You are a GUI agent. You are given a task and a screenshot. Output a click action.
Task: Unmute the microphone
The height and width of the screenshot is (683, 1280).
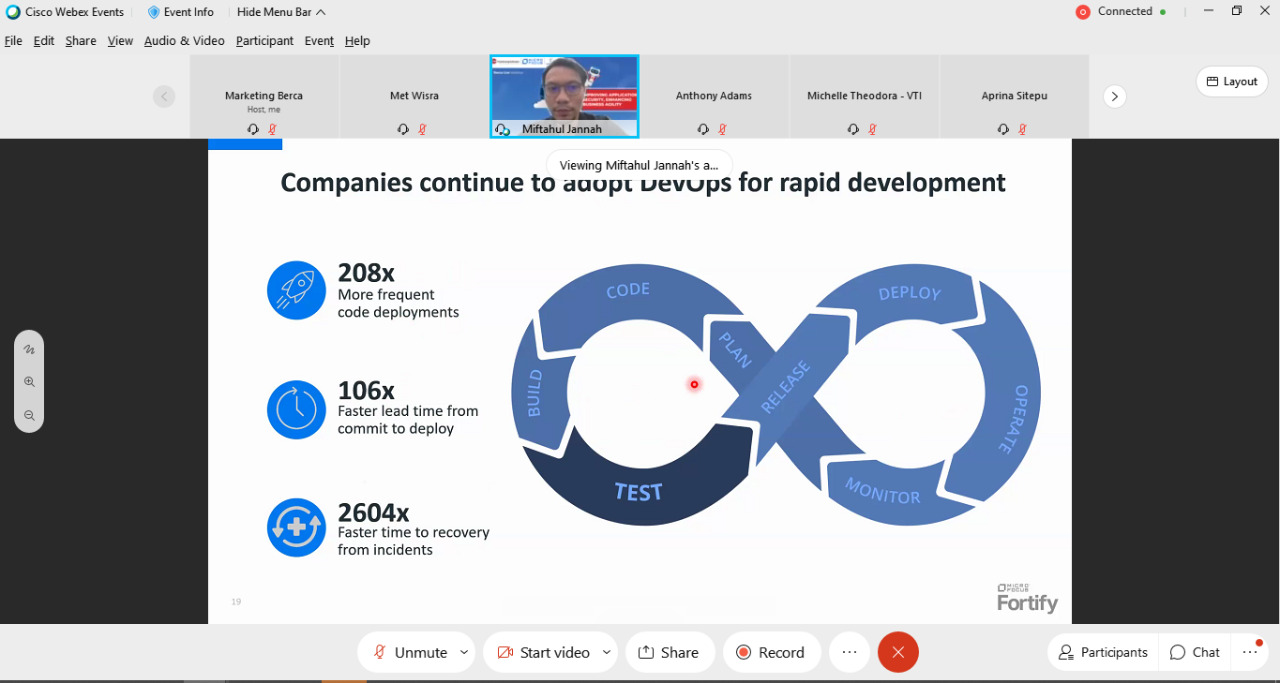410,652
